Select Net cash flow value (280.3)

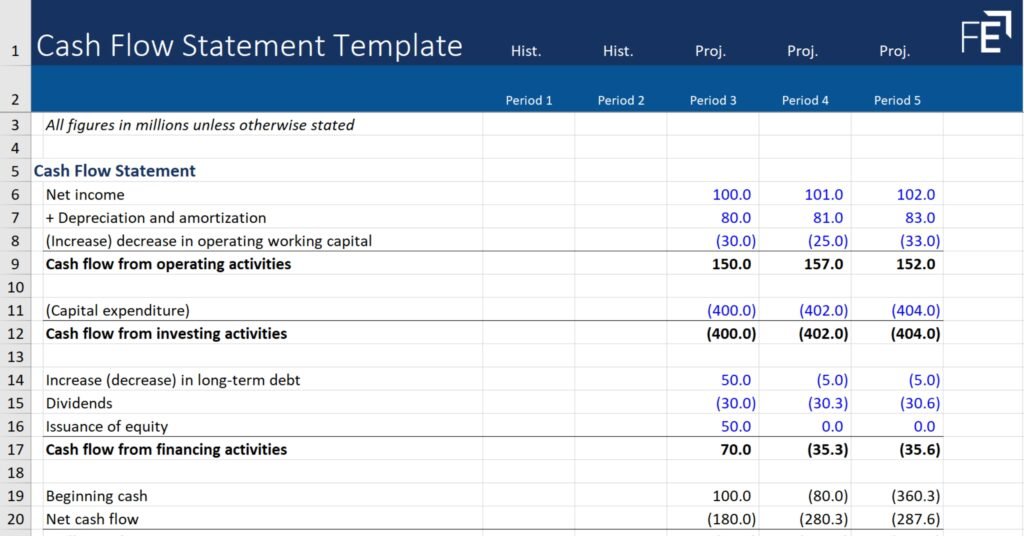click(824, 519)
